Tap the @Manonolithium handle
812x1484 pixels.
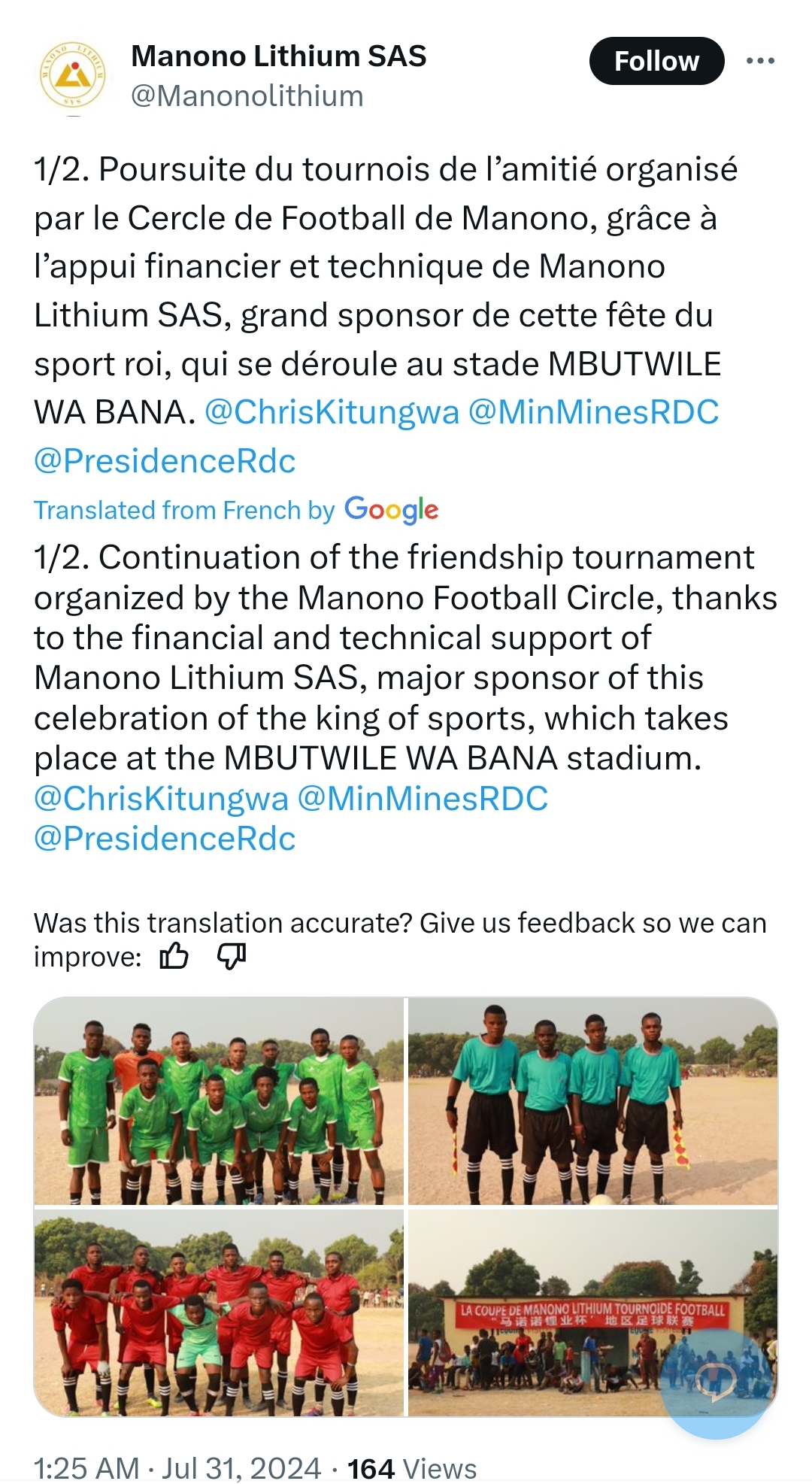point(247,96)
